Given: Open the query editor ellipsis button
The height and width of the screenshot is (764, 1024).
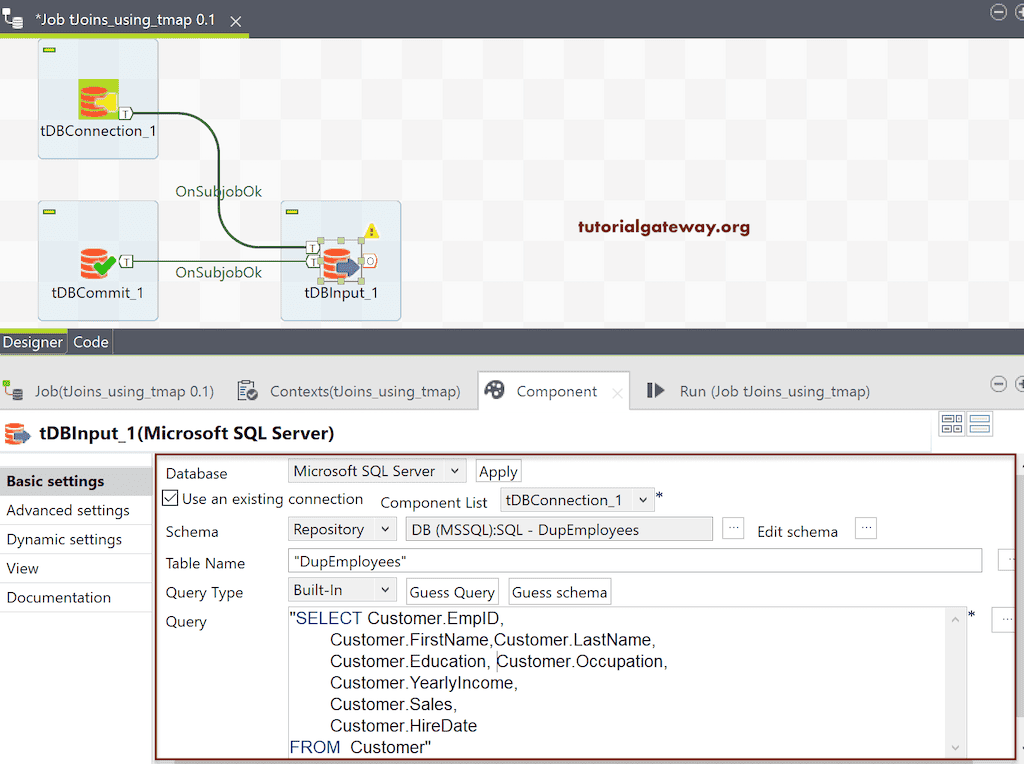Looking at the screenshot, I should pyautogui.click(x=1005, y=620).
